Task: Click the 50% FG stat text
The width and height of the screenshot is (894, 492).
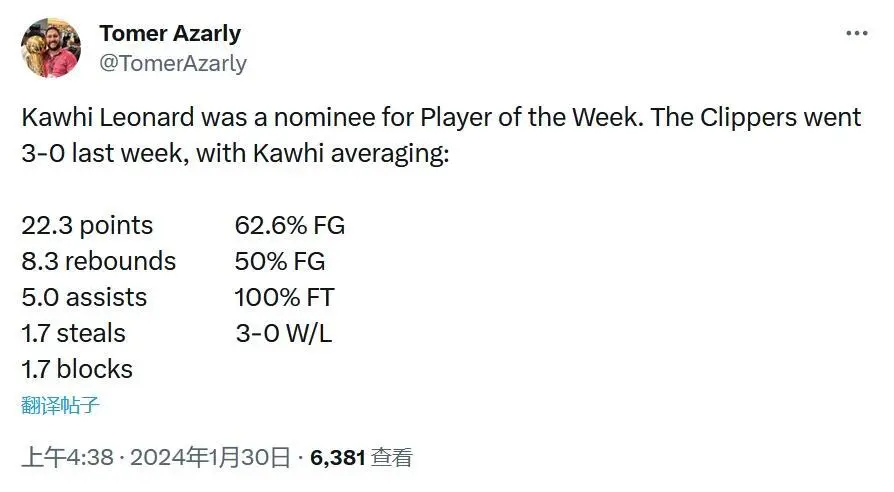Action: (280, 262)
